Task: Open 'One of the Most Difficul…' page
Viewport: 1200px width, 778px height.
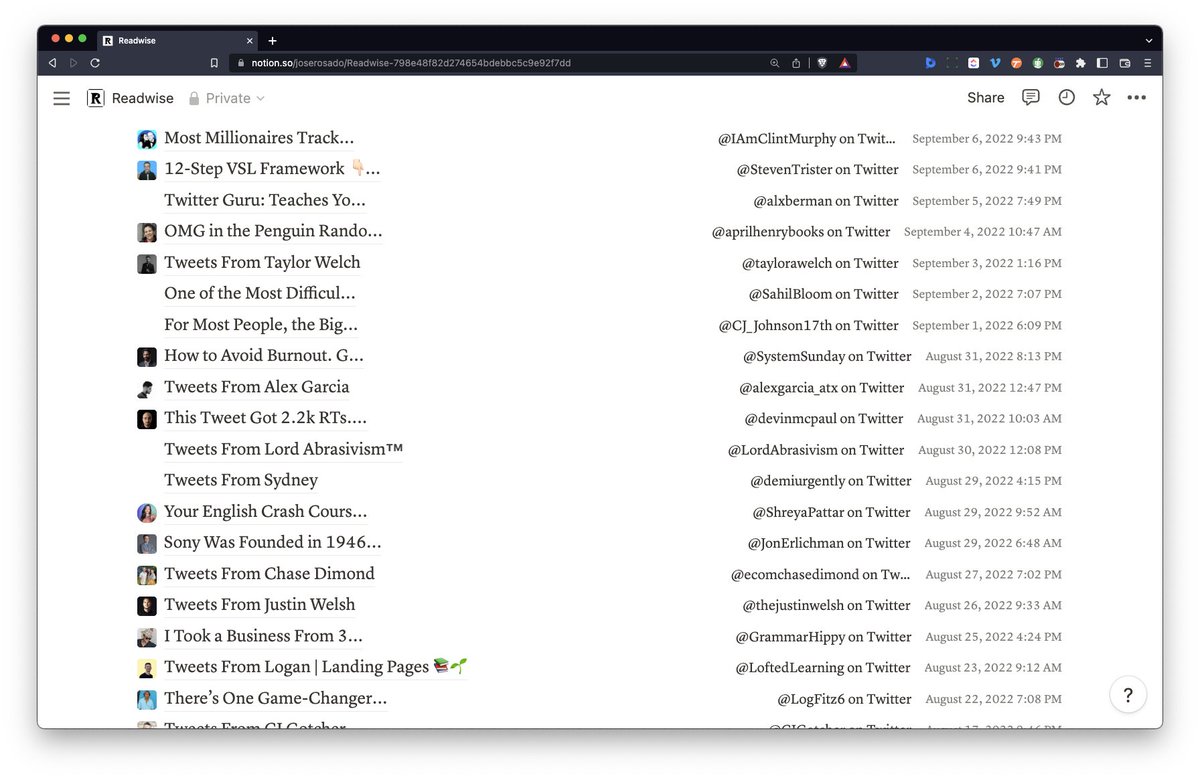Action: [260, 293]
